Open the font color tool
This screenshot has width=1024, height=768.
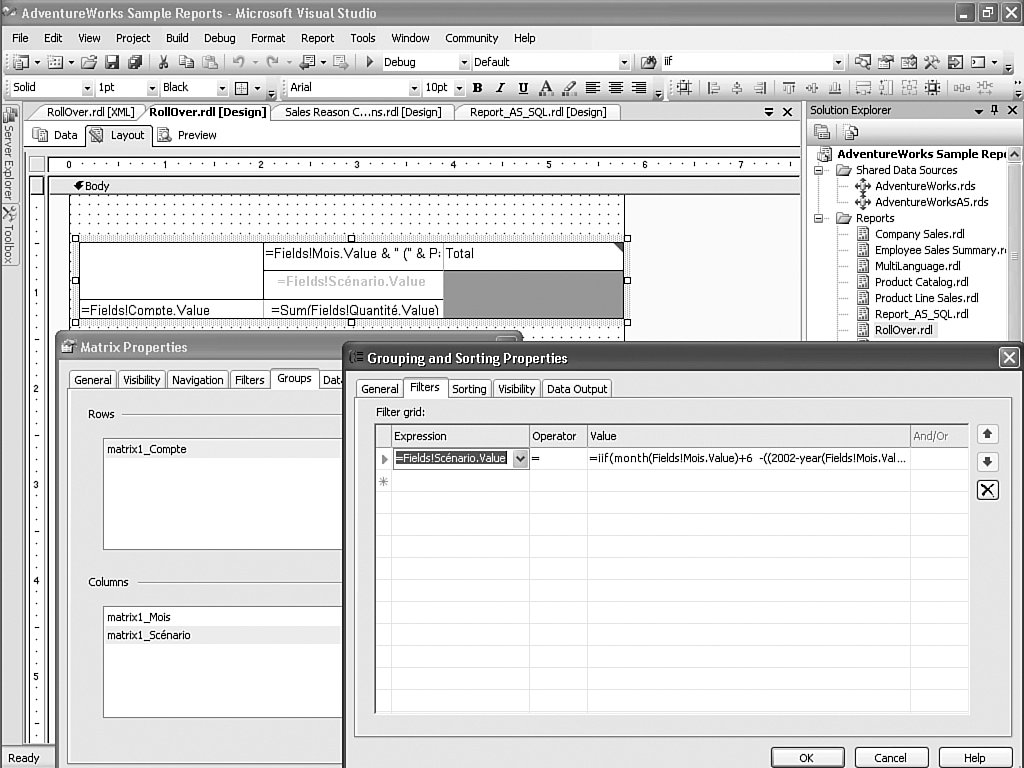[x=546, y=88]
